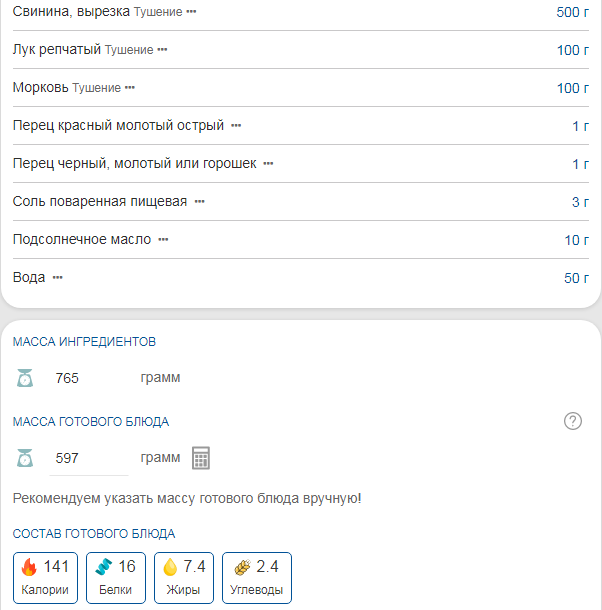
Task: Change Тушение cooking method for Лук репчатый
Action: point(129,50)
